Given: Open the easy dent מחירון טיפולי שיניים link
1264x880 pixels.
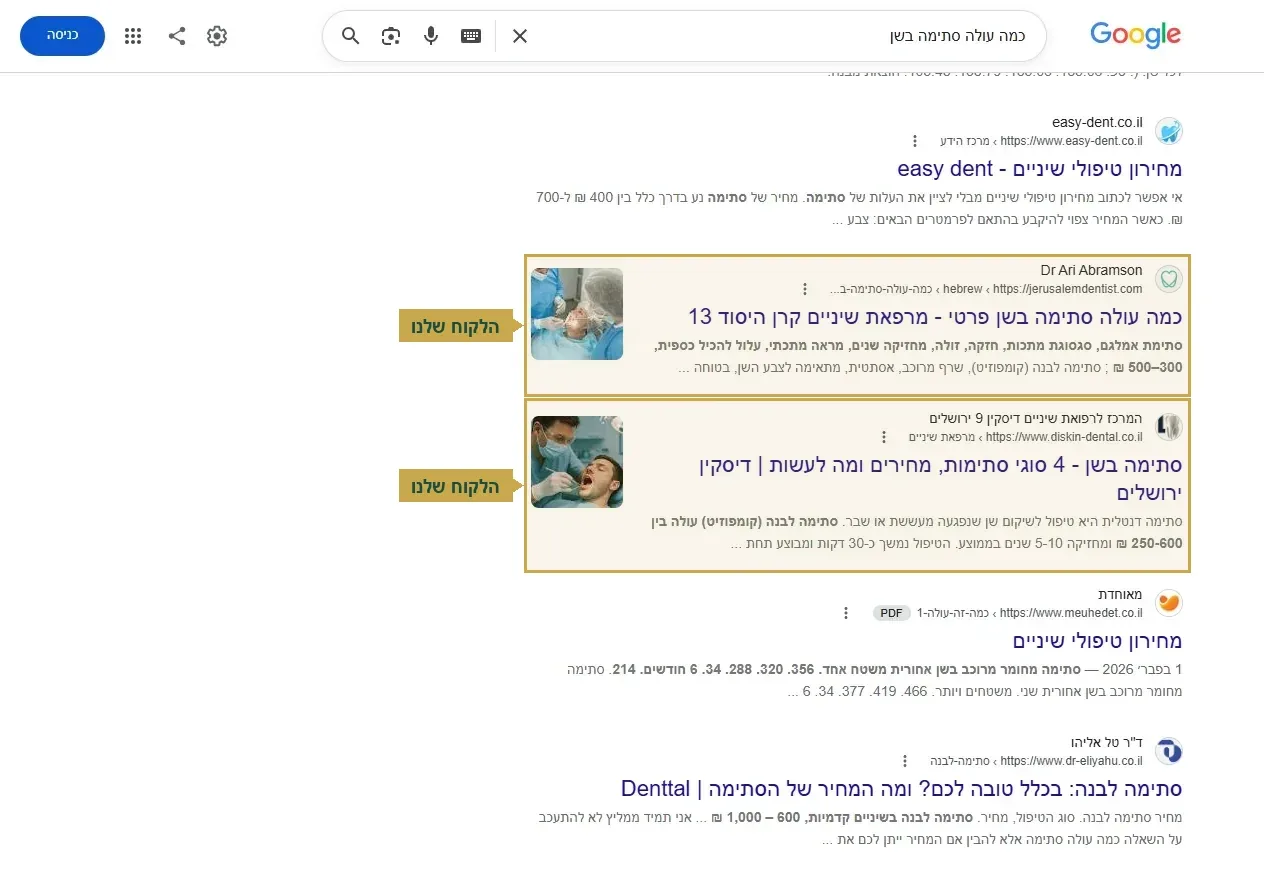Looking at the screenshot, I should (1040, 168).
